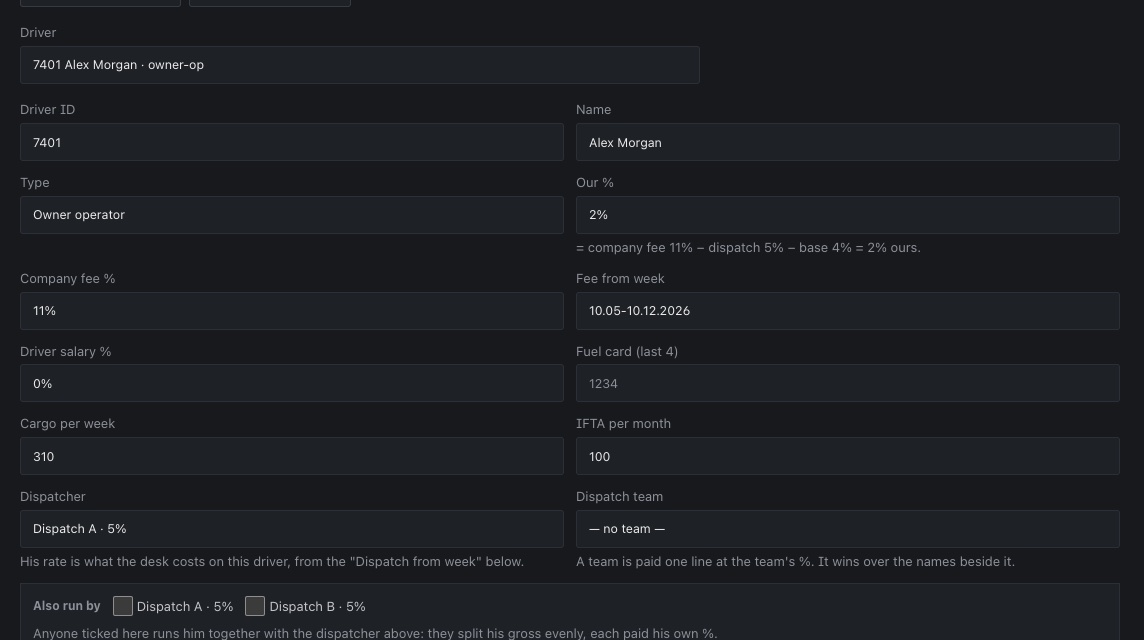The height and width of the screenshot is (640, 1144).
Task: Click the Driver salary % field
Action: (x=292, y=383)
